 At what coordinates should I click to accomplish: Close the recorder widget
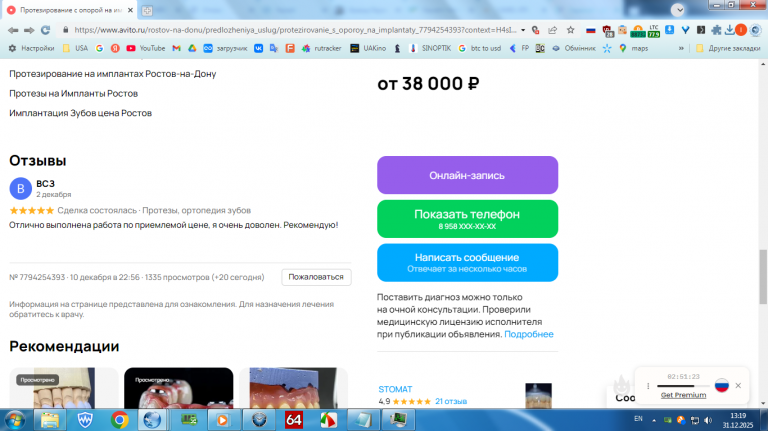point(738,385)
